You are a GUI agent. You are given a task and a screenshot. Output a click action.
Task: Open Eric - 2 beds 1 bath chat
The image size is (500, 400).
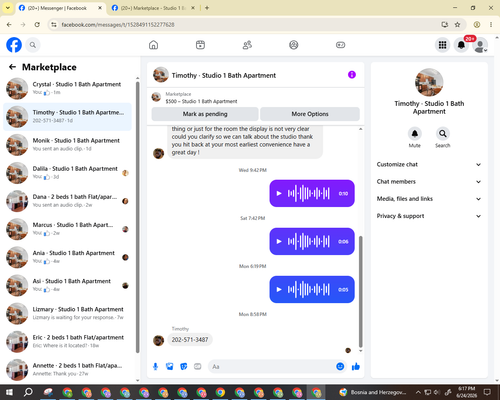pos(67,342)
